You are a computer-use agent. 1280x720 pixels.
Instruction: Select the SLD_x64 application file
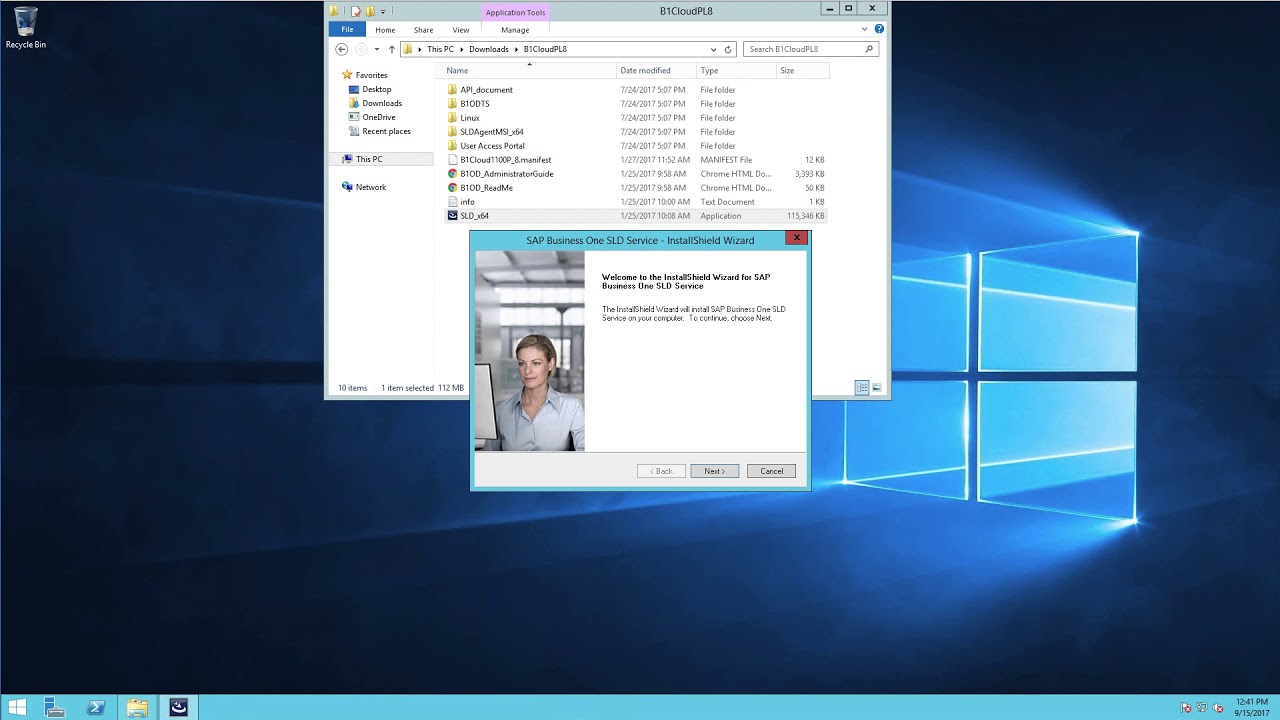pyautogui.click(x=636, y=216)
